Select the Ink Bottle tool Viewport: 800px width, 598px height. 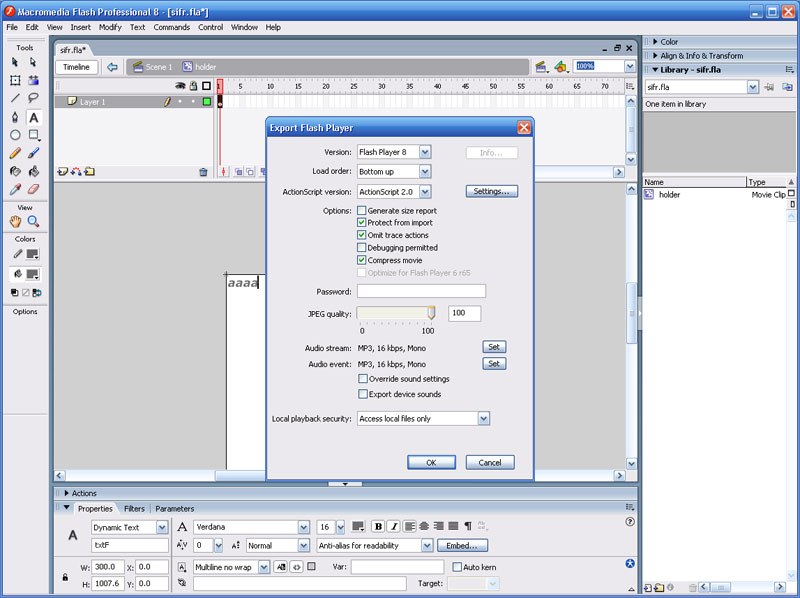coord(15,171)
